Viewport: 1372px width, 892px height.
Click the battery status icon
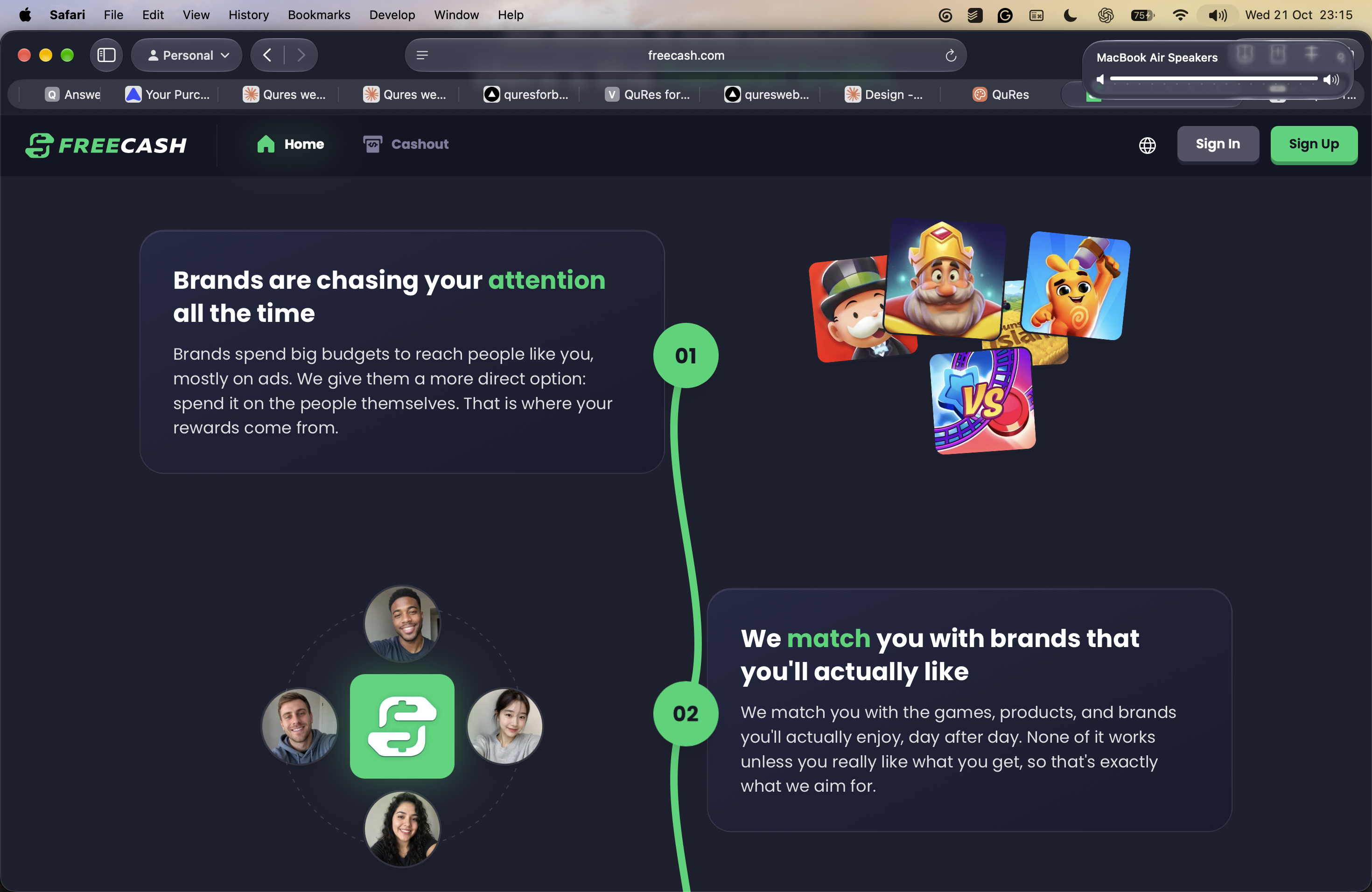[1142, 15]
